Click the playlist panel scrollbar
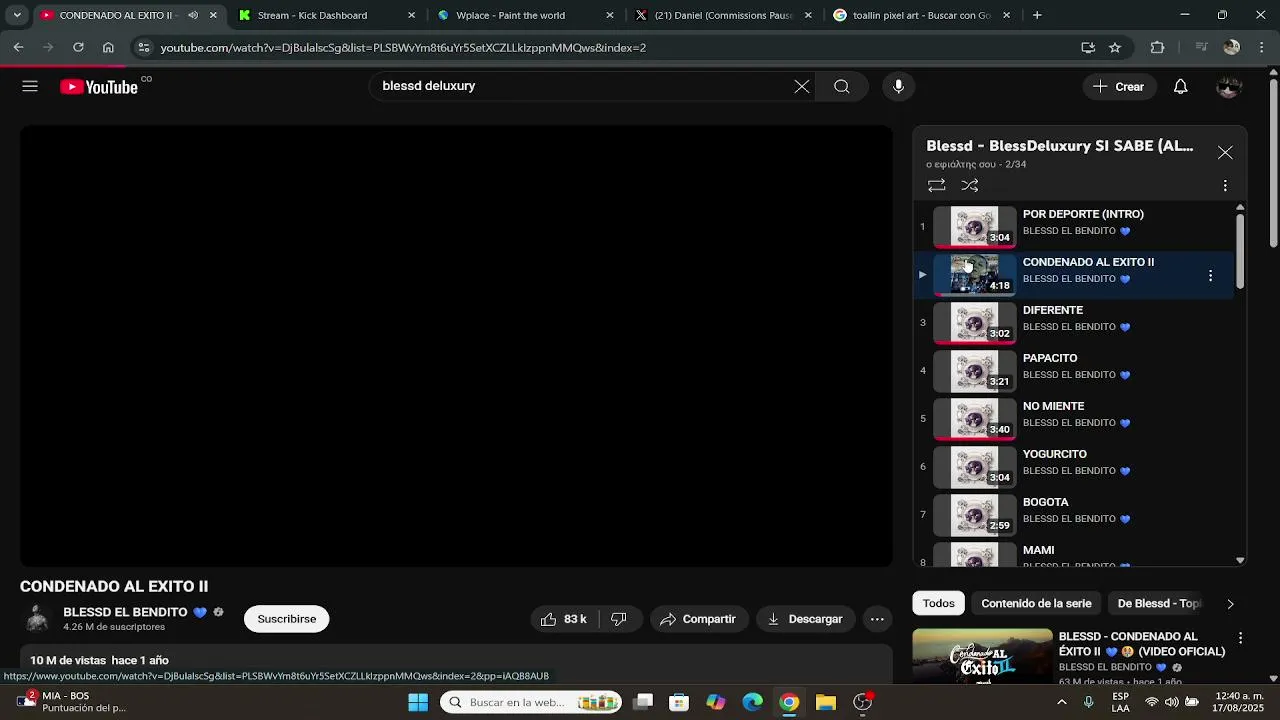The image size is (1280, 720). (1240, 250)
